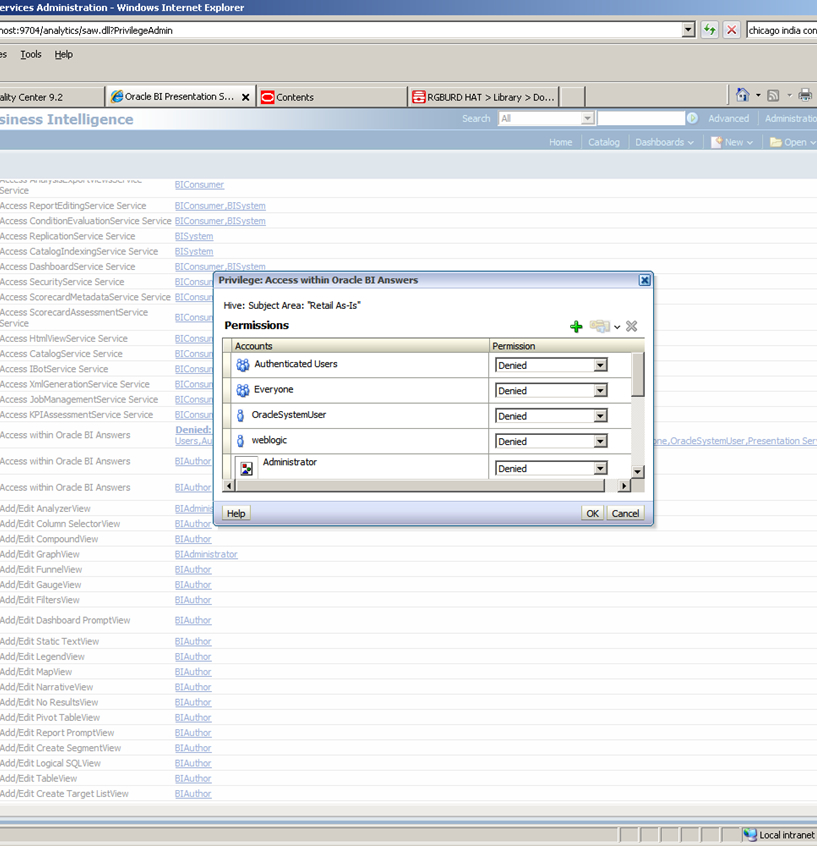Open the Tools menu
Screen dimensions: 817x847
[31, 54]
